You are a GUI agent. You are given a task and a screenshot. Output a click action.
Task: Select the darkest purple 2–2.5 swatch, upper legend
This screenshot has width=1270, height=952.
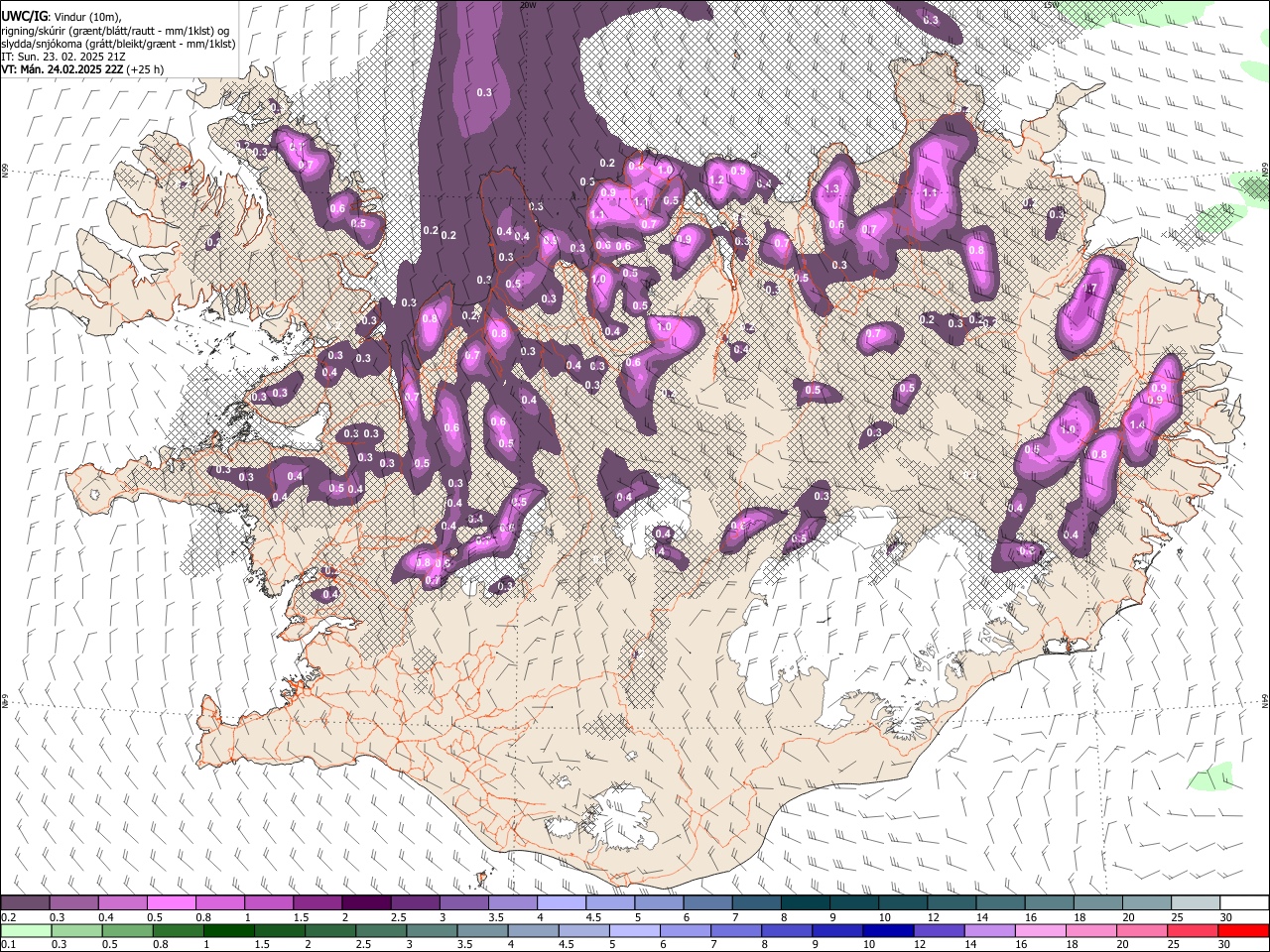[366, 903]
